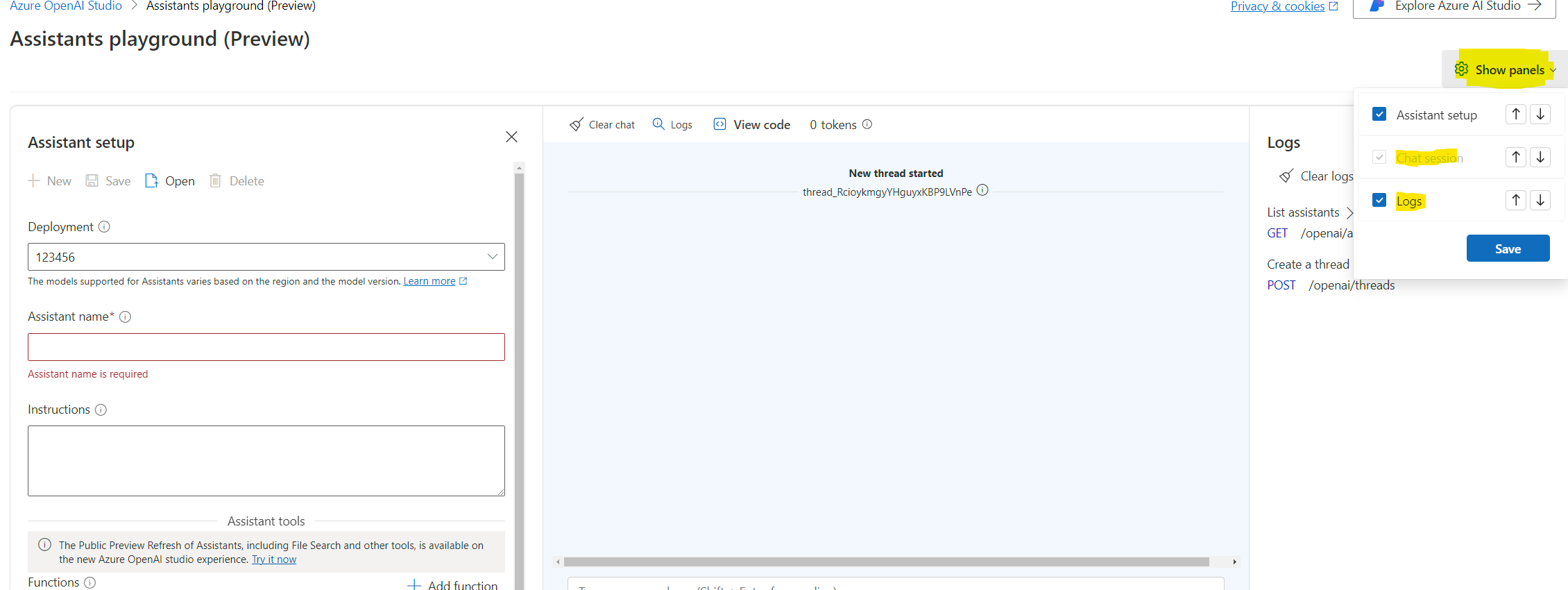Go to Azure OpenAI Studio breadcrumb
The image size is (1568, 590).
click(x=66, y=6)
